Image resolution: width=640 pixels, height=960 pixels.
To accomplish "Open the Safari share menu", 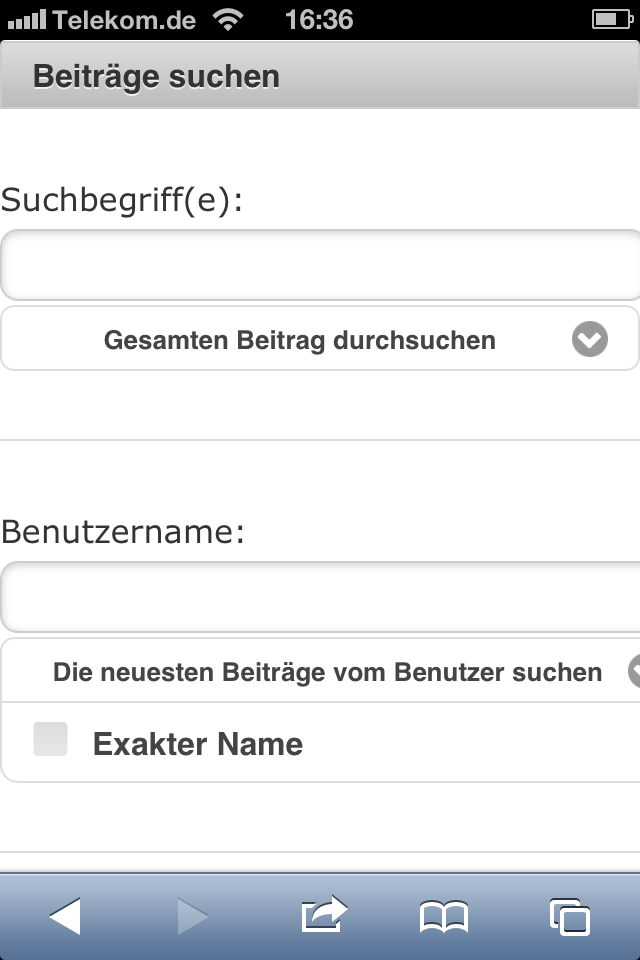I will [x=323, y=915].
